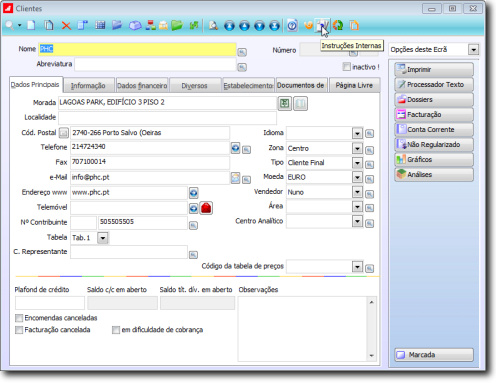The image size is (496, 383).
Task: Open the Idioma dropdown
Action: pyautogui.click(x=357, y=133)
